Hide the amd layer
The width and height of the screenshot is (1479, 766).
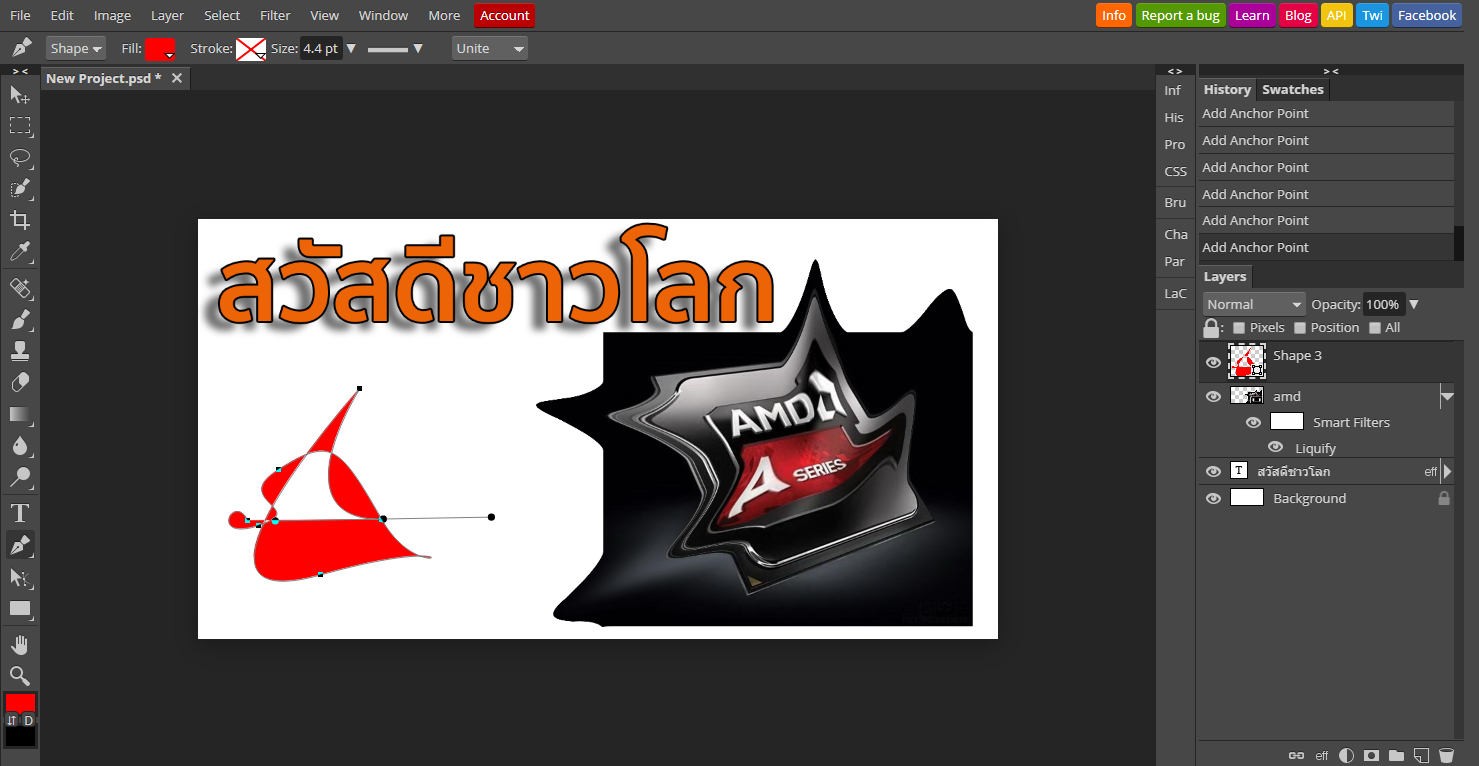(1213, 397)
